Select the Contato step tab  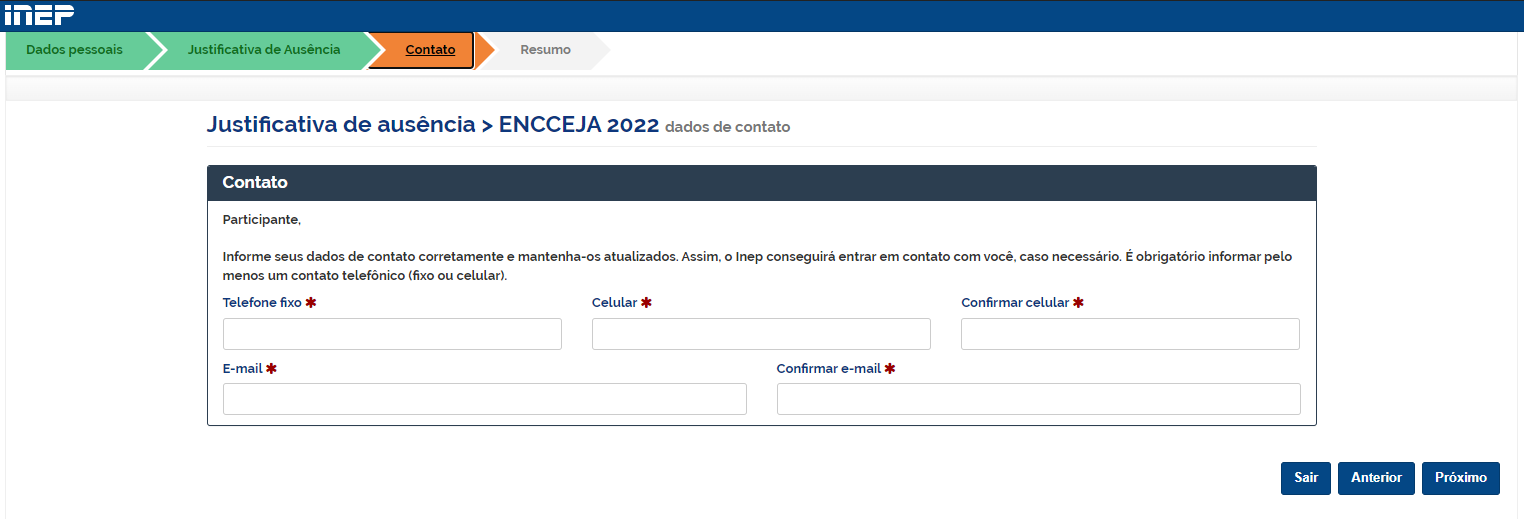point(430,50)
